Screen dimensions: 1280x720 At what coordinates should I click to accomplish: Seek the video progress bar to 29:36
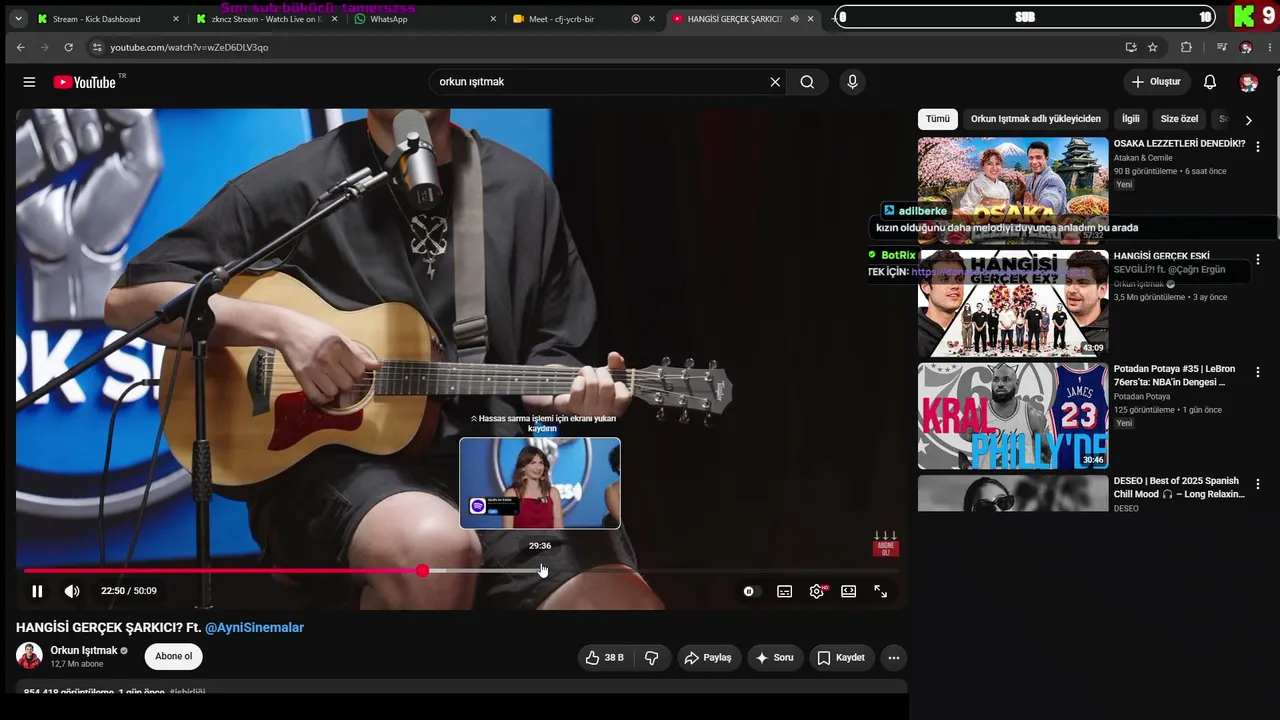click(540, 571)
